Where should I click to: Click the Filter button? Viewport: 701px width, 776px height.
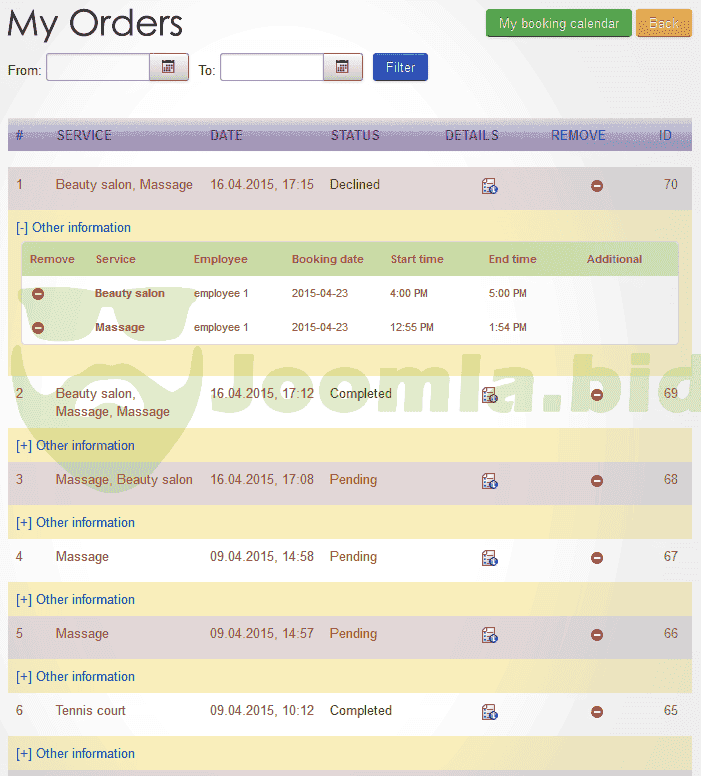point(400,68)
